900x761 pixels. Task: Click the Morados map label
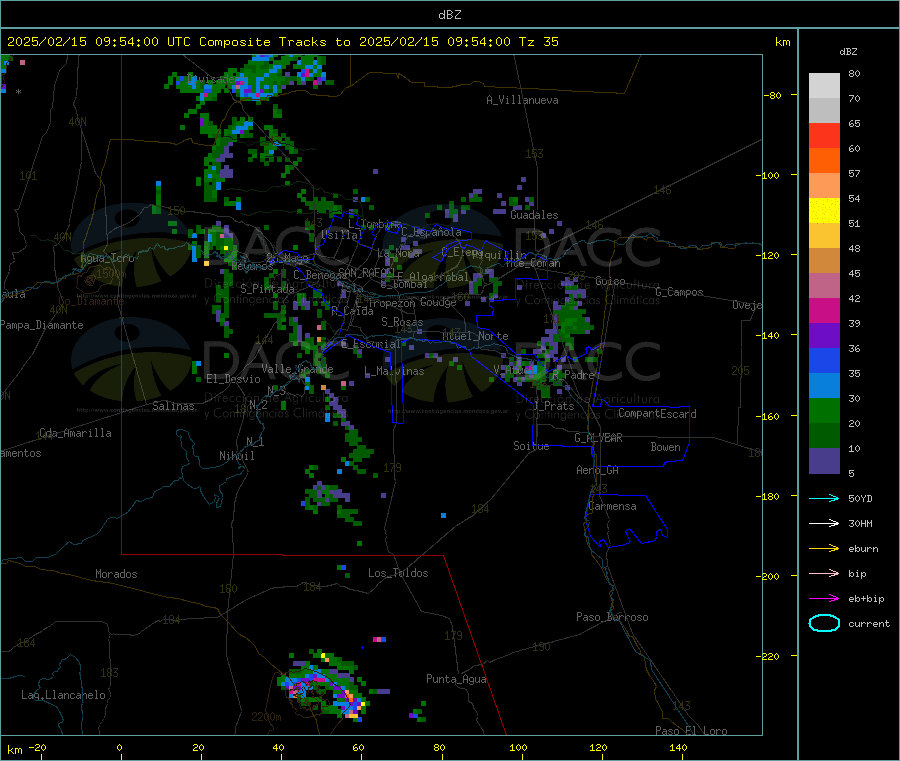click(116, 574)
